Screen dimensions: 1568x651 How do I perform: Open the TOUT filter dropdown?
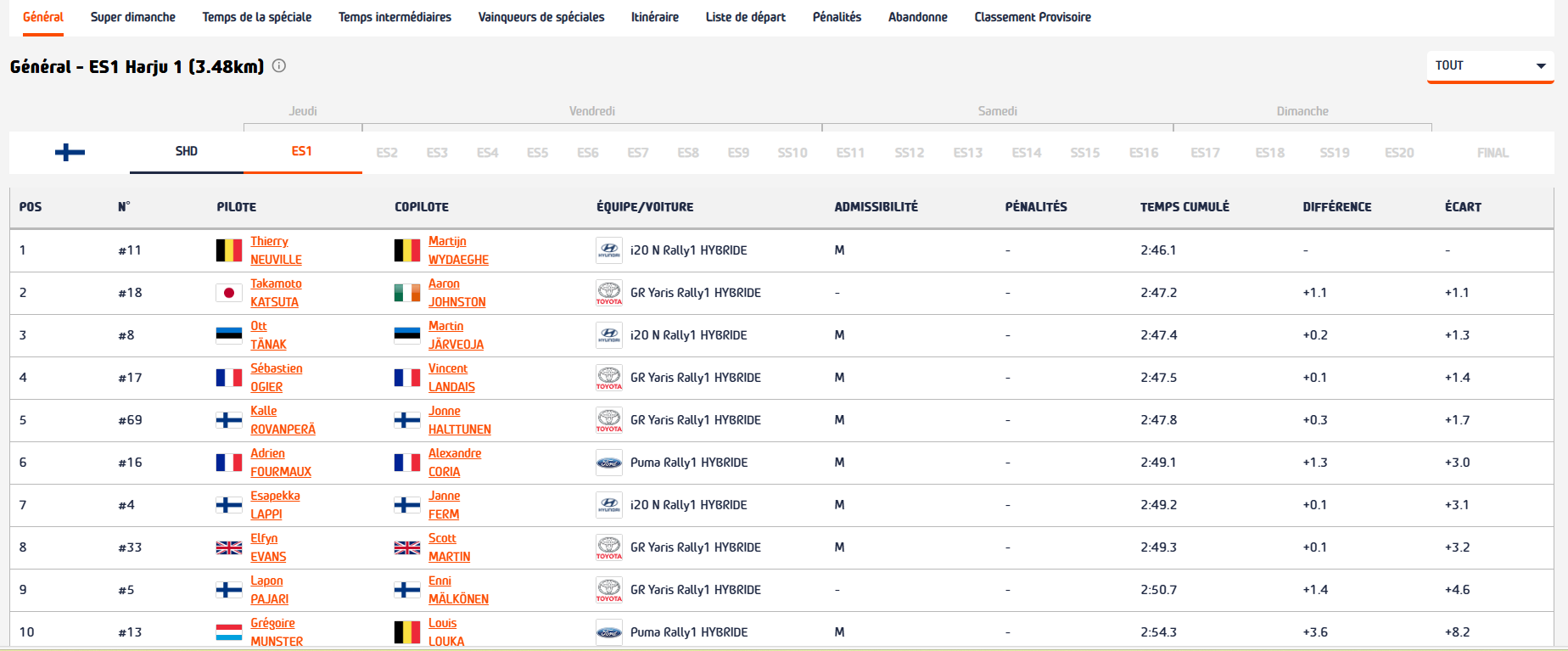click(1489, 66)
